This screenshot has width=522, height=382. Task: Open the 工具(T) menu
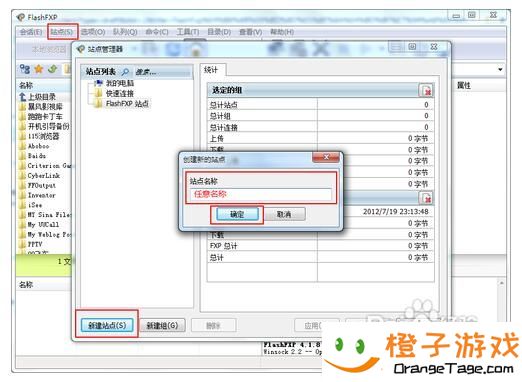pyautogui.click(x=188, y=32)
